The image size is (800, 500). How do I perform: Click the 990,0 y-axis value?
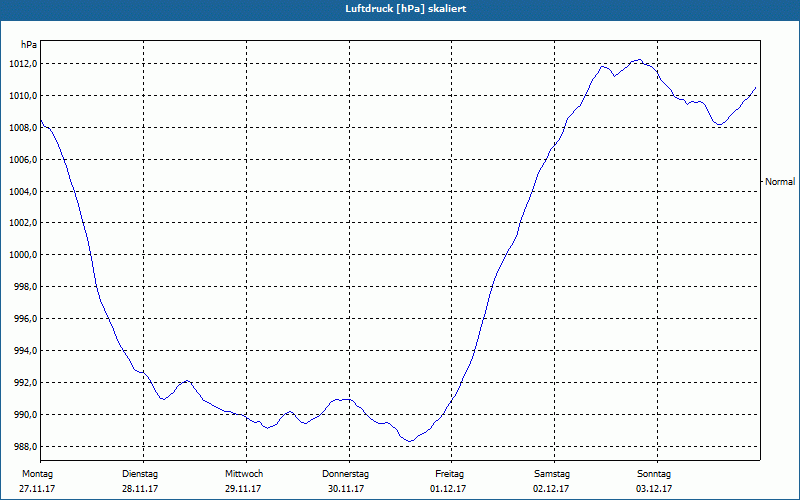pyautogui.click(x=27, y=414)
